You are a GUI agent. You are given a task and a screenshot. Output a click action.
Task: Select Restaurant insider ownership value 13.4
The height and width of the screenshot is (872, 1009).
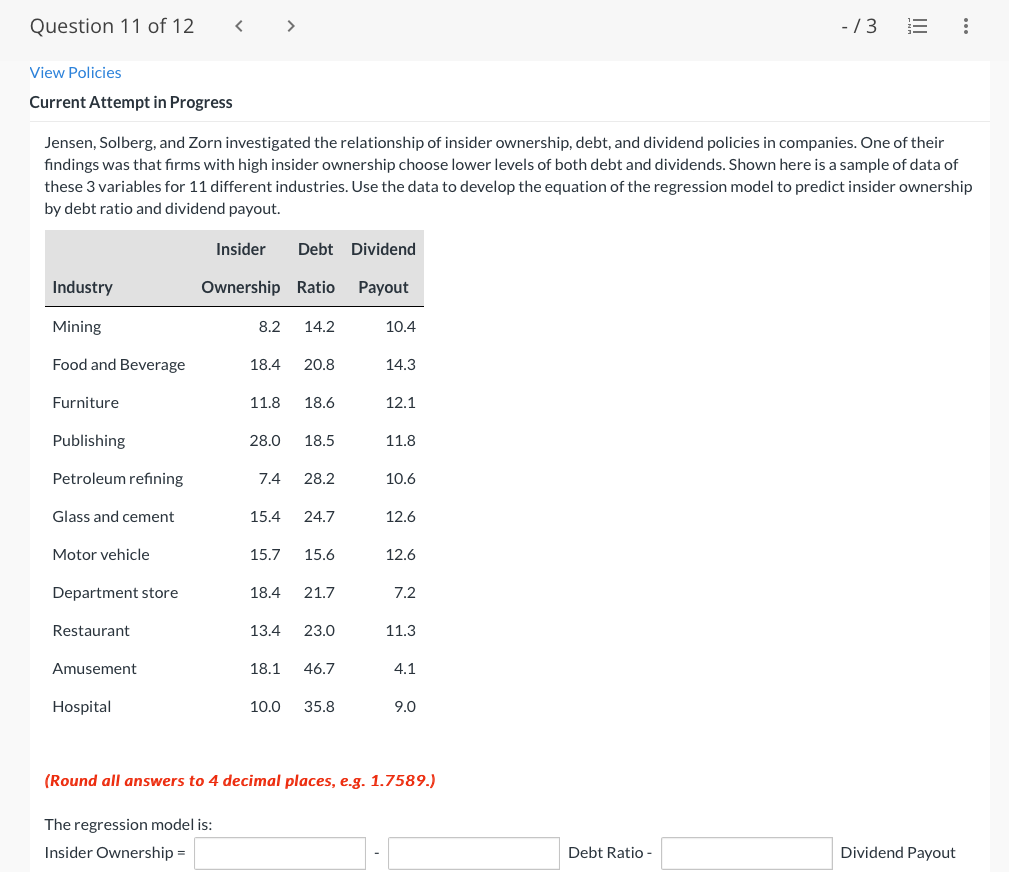click(265, 630)
